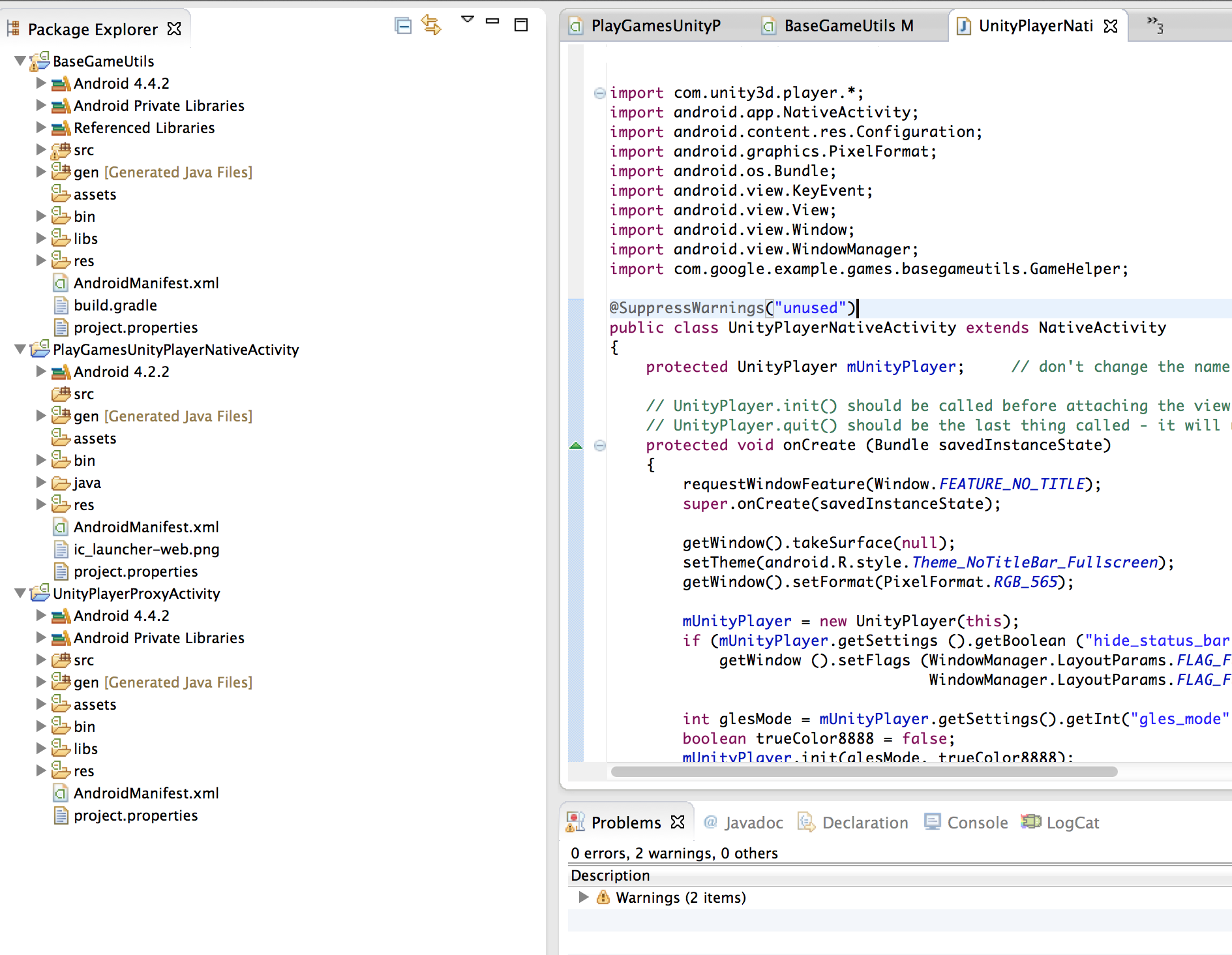This screenshot has width=1232, height=955.
Task: Click the editor horizontal scrollbar
Action: click(x=864, y=772)
